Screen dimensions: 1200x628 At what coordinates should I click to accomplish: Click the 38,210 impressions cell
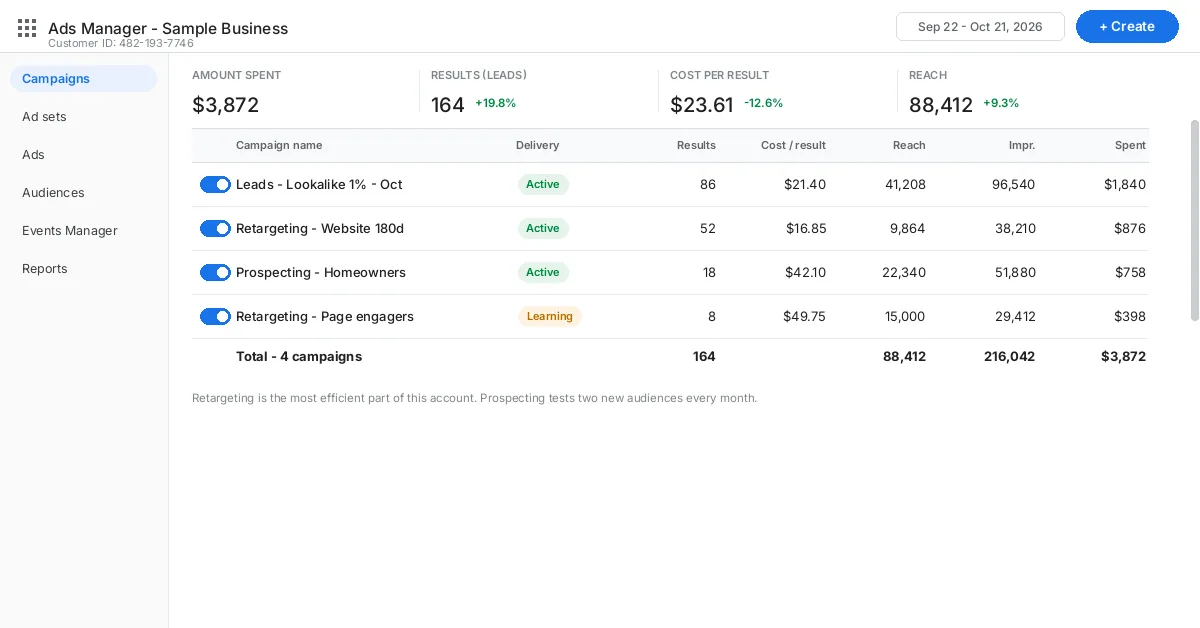point(1015,229)
